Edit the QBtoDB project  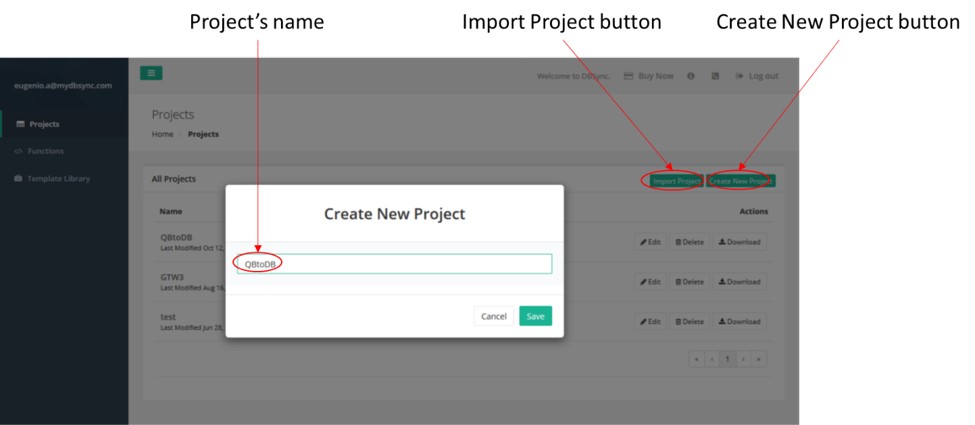[650, 242]
